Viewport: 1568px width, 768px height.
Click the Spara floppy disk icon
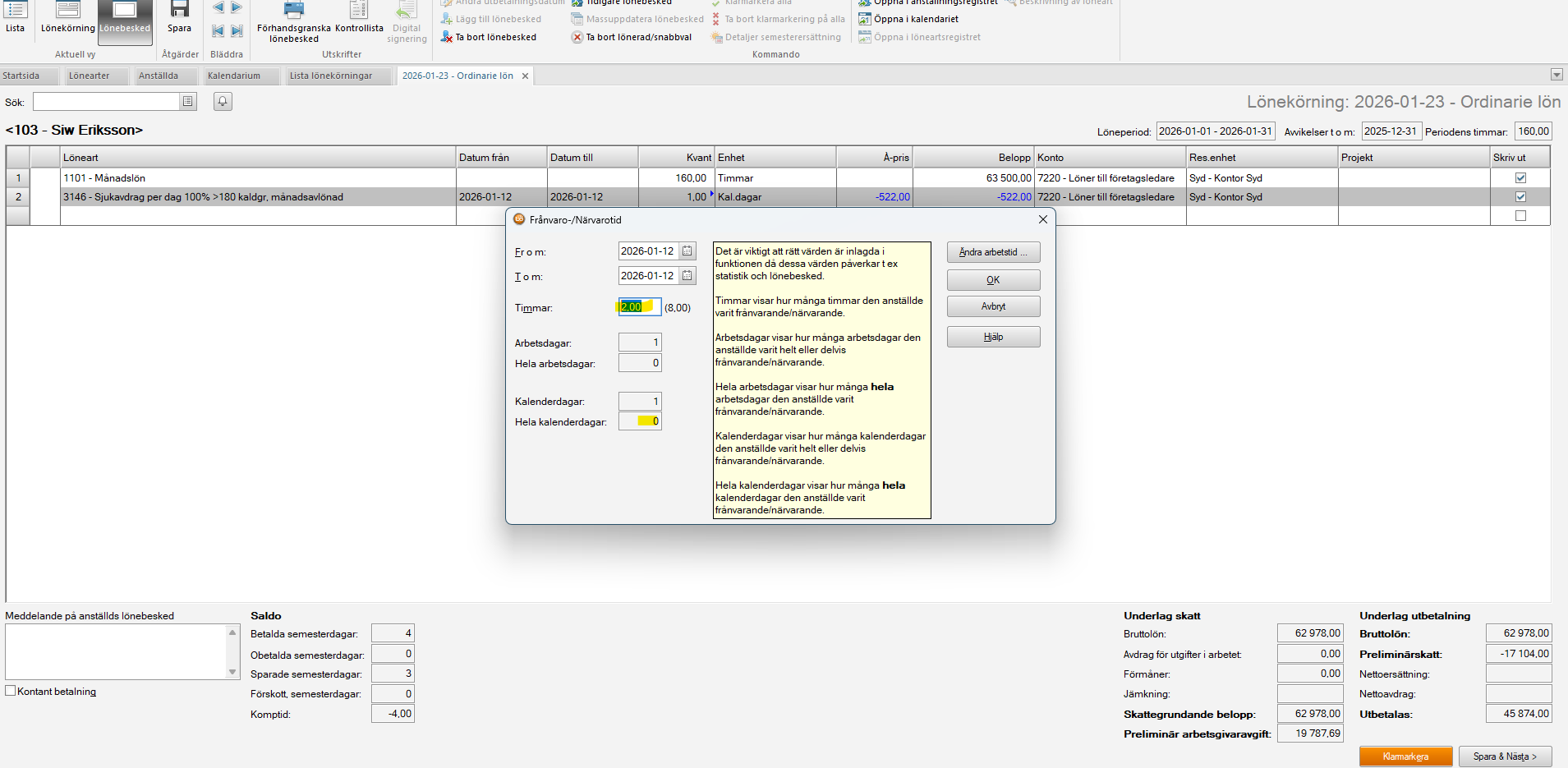click(179, 11)
